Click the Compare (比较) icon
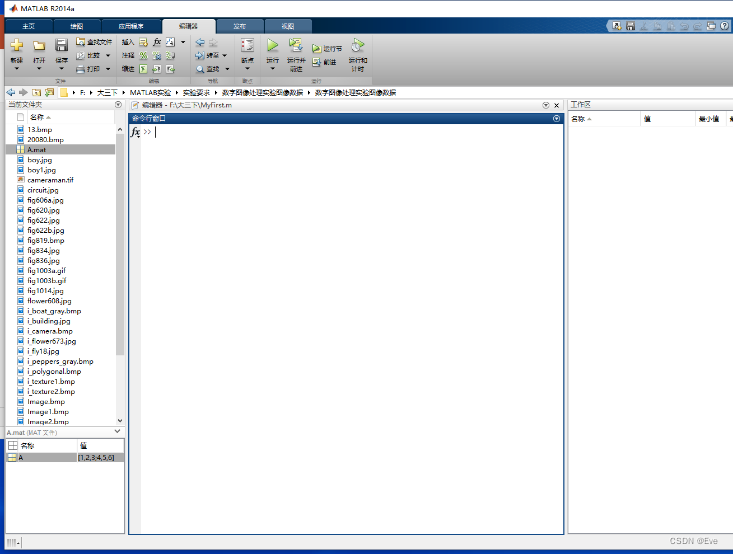The width and height of the screenshot is (733, 554). (x=80, y=56)
